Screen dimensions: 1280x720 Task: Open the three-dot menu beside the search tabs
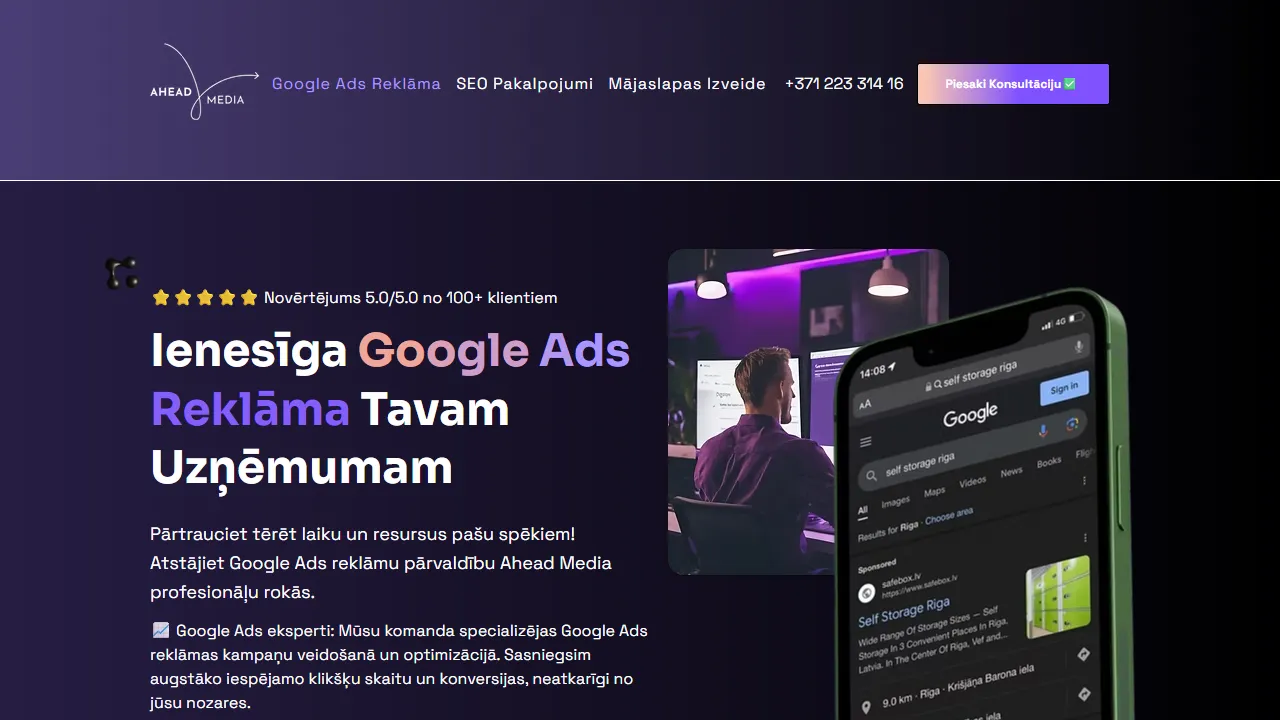(1083, 482)
